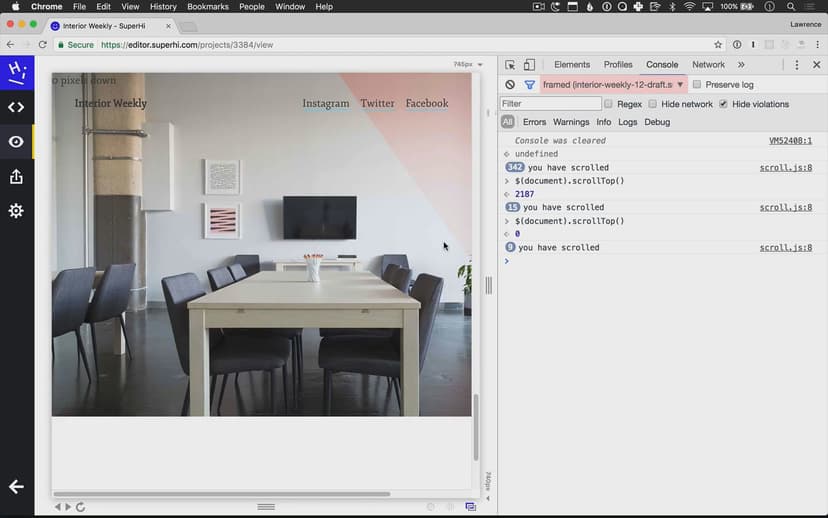The height and width of the screenshot is (518, 828).
Task: Toggle the console filter funnel icon
Action: click(x=530, y=85)
